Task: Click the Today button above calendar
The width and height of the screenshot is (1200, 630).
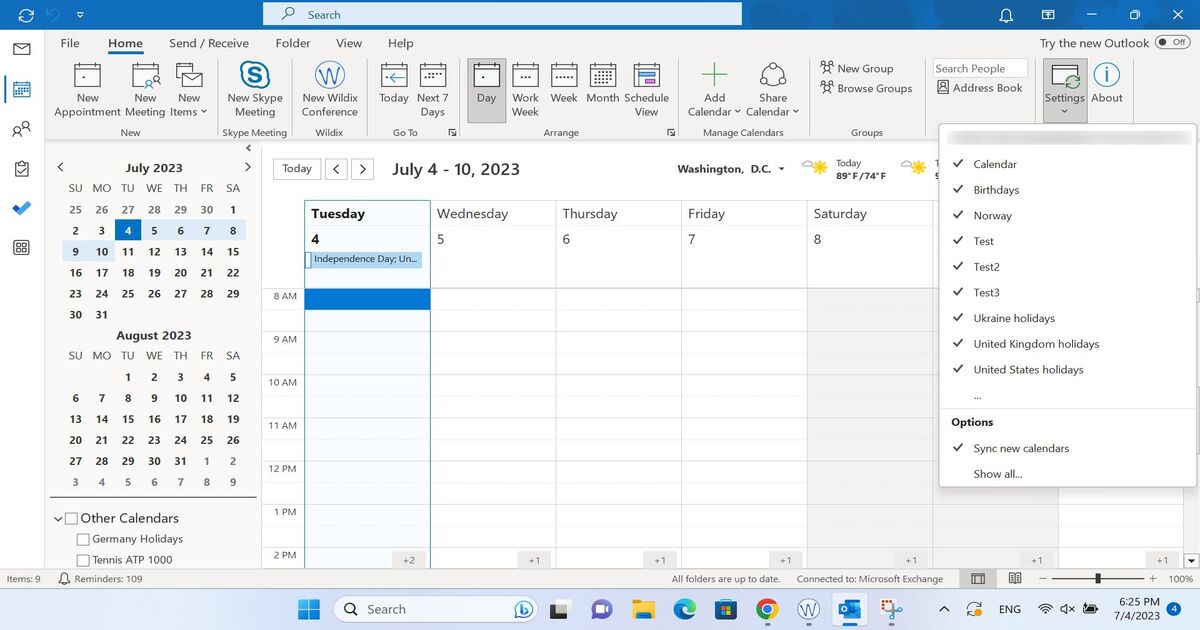Action: [x=296, y=169]
